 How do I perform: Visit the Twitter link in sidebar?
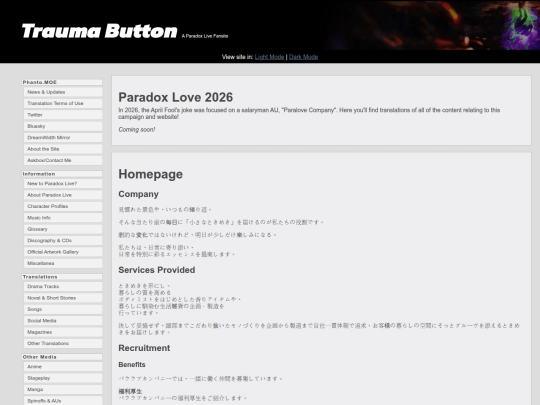point(63,115)
